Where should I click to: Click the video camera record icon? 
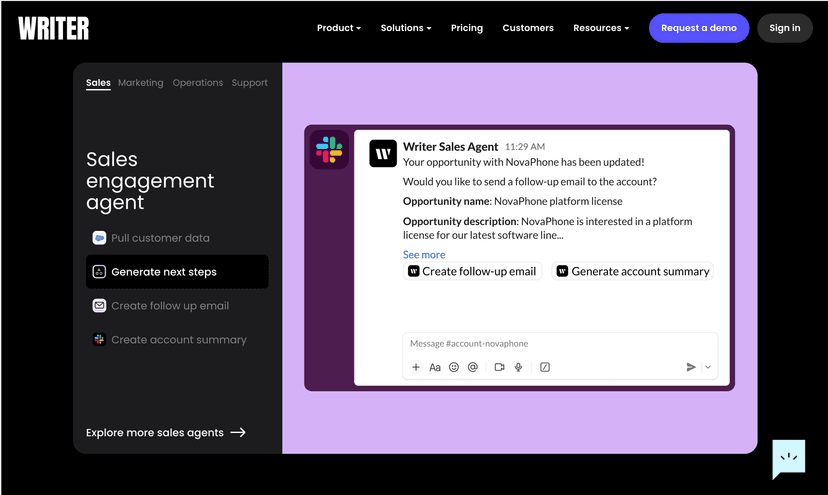[x=499, y=367]
